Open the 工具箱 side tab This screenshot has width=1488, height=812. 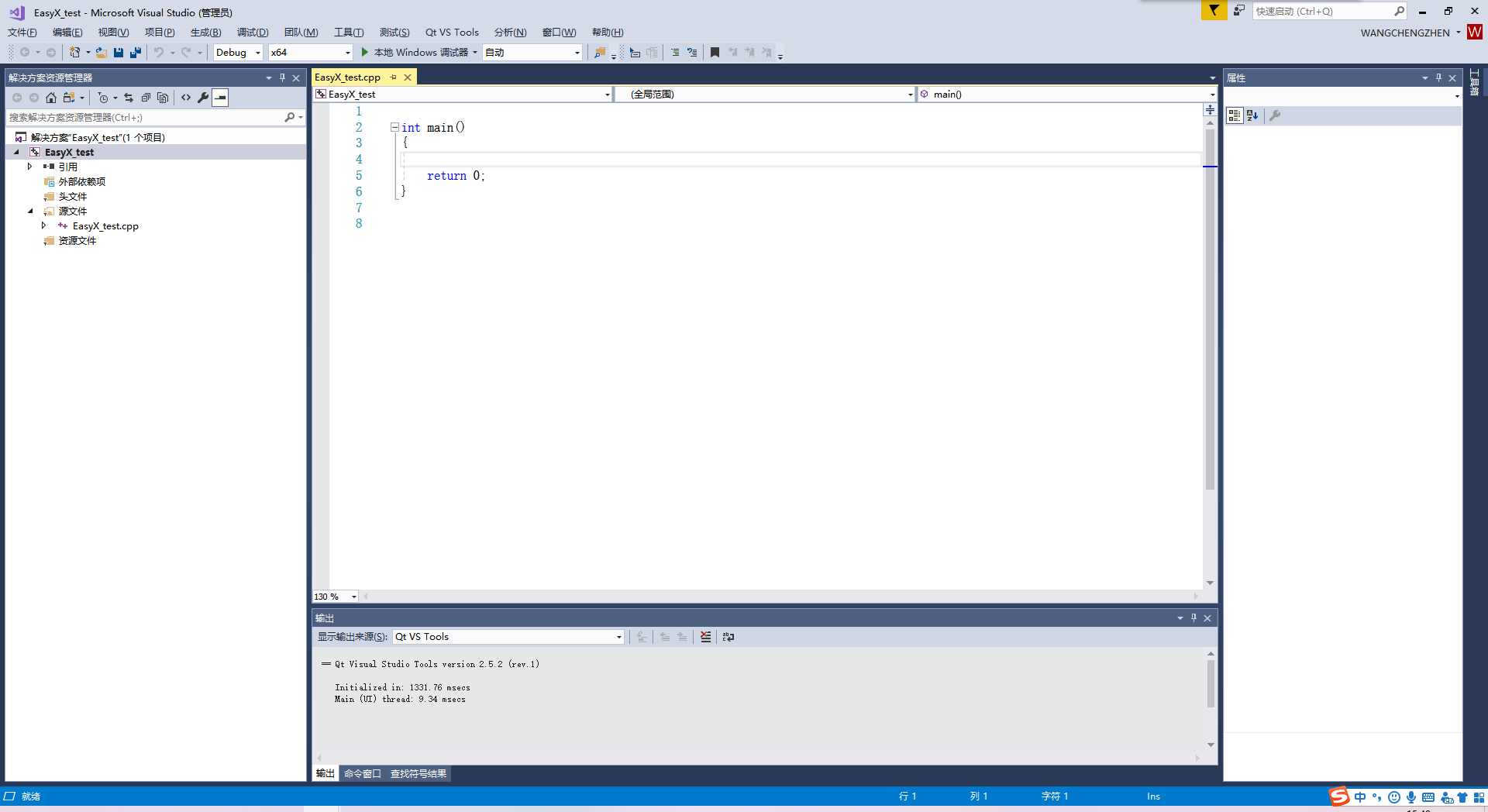1474,82
